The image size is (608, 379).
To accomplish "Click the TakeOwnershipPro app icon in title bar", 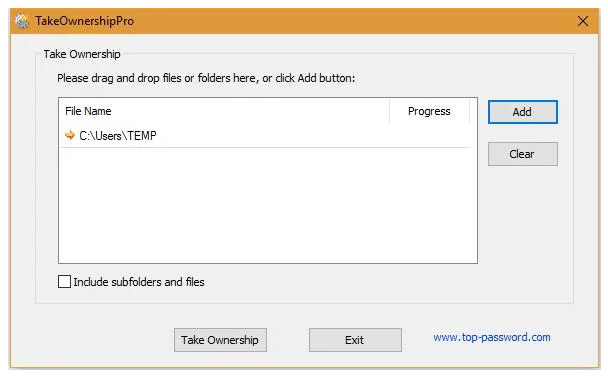I will click(x=22, y=21).
